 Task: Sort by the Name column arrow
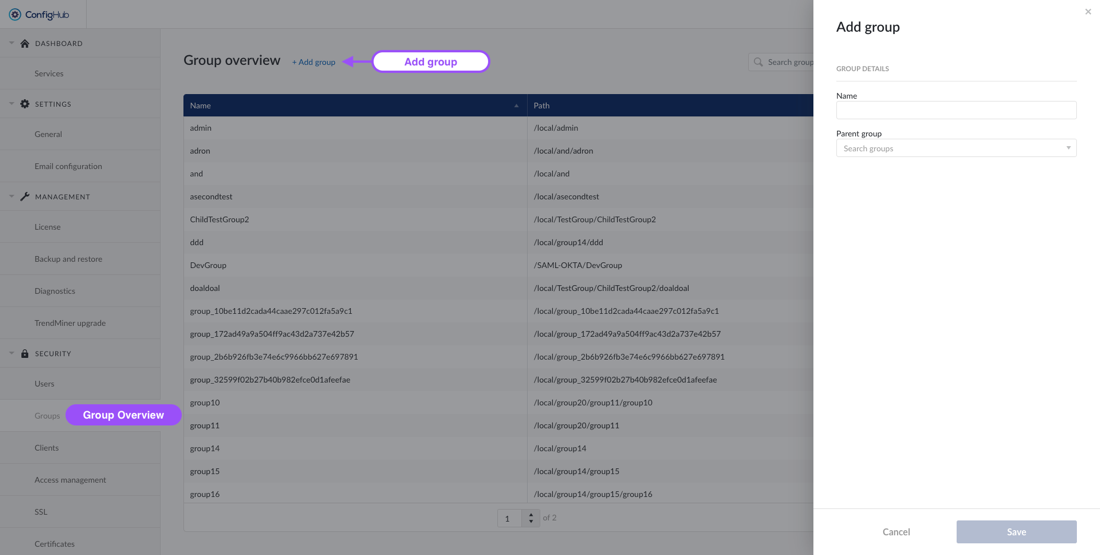tap(516, 106)
